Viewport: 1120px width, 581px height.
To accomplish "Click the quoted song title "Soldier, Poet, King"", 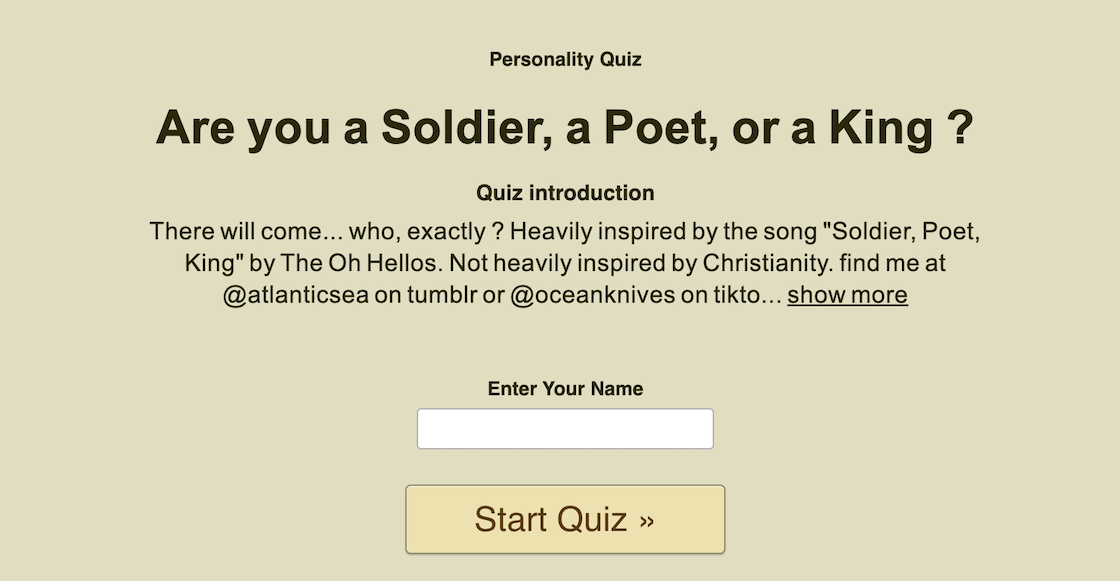I will 900,232.
